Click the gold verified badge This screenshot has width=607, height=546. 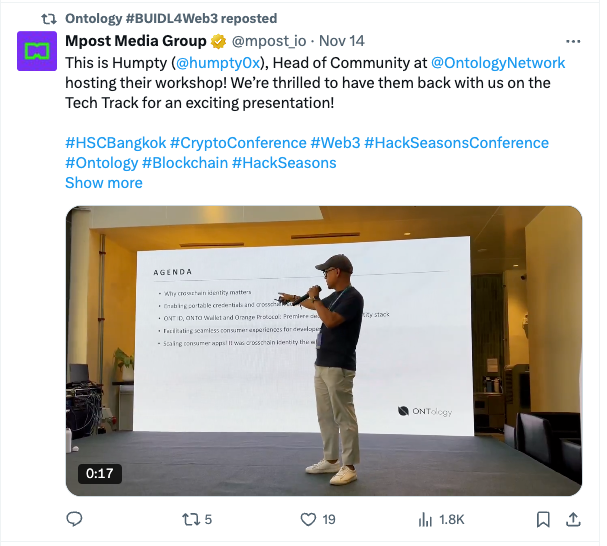coord(216,42)
